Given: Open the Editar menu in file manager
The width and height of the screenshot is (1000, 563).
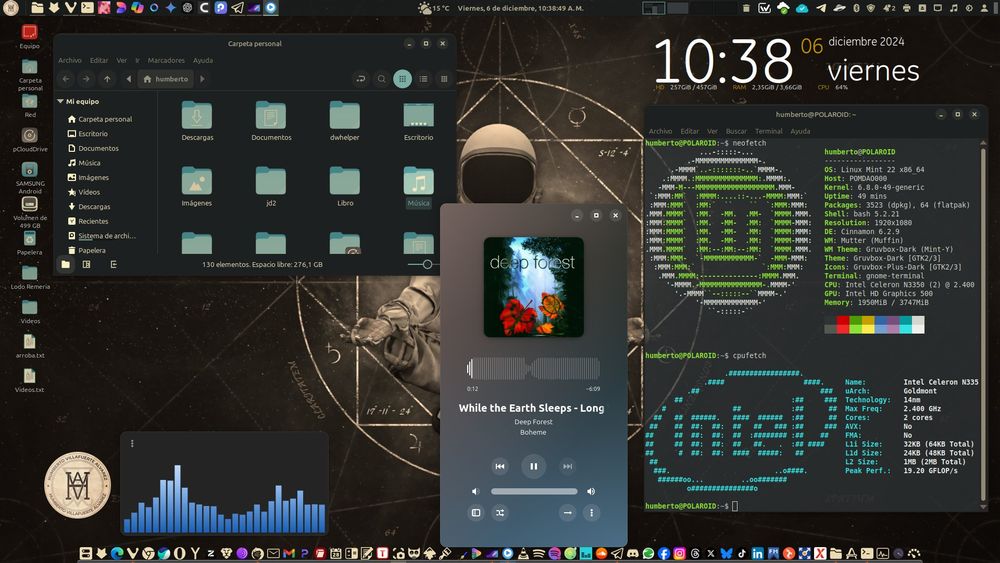Looking at the screenshot, I should pos(99,61).
